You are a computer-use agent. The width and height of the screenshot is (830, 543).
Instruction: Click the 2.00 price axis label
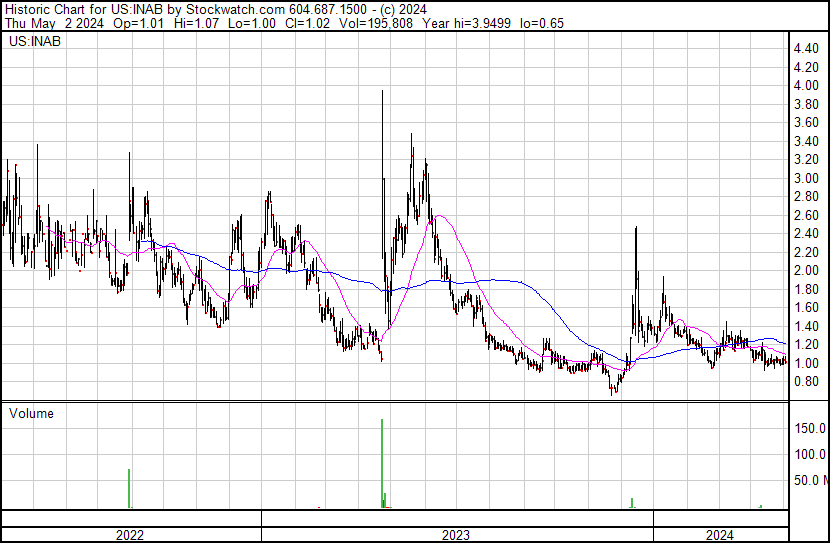807,271
